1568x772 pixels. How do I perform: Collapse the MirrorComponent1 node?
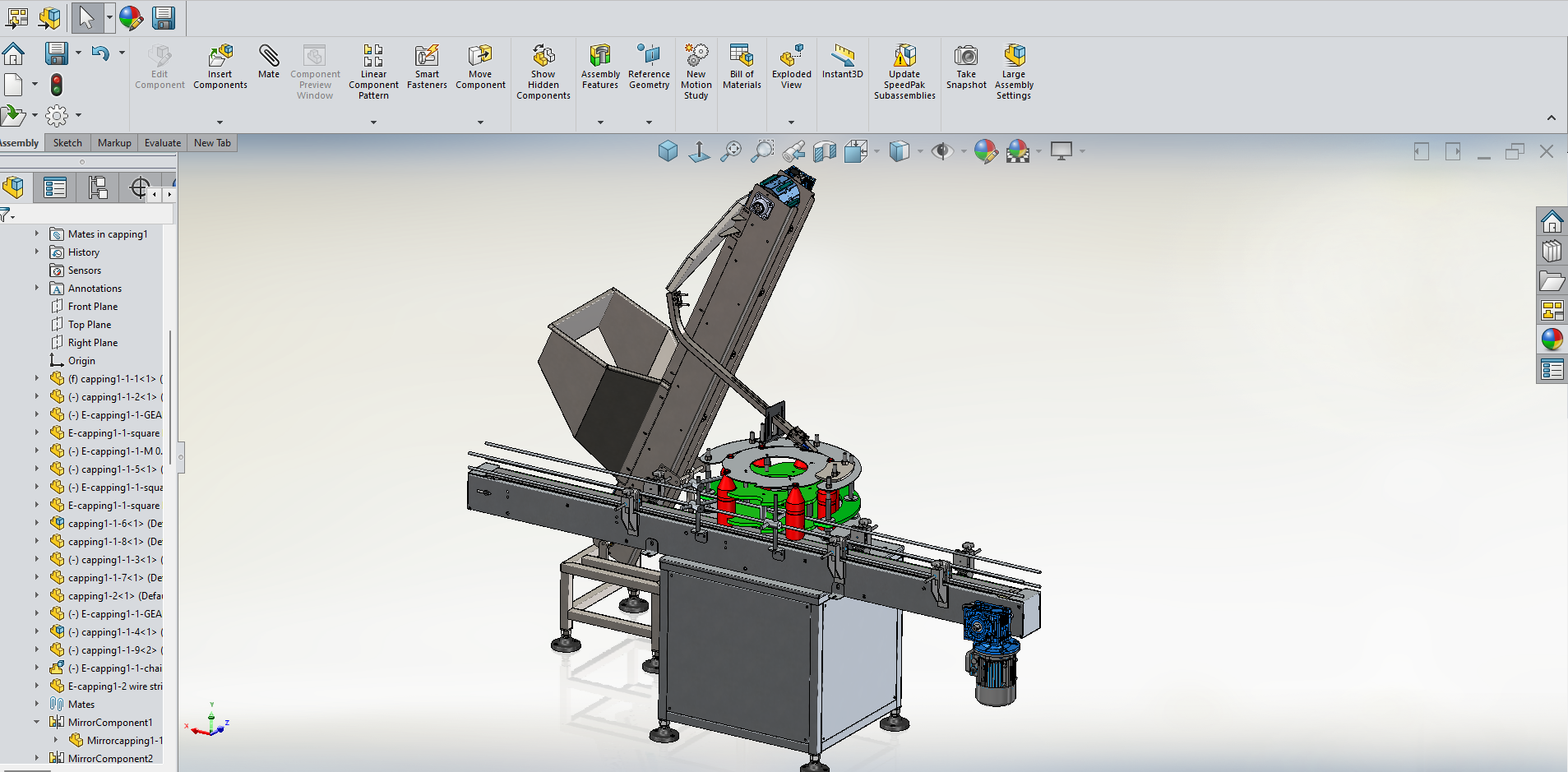click(37, 723)
